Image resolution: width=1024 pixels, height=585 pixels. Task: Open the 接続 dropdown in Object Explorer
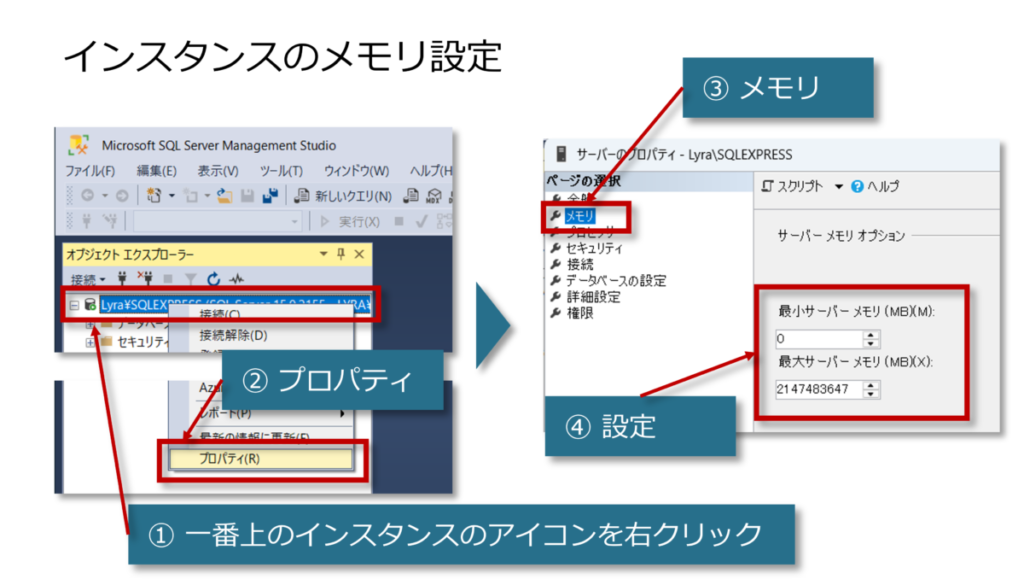point(88,279)
